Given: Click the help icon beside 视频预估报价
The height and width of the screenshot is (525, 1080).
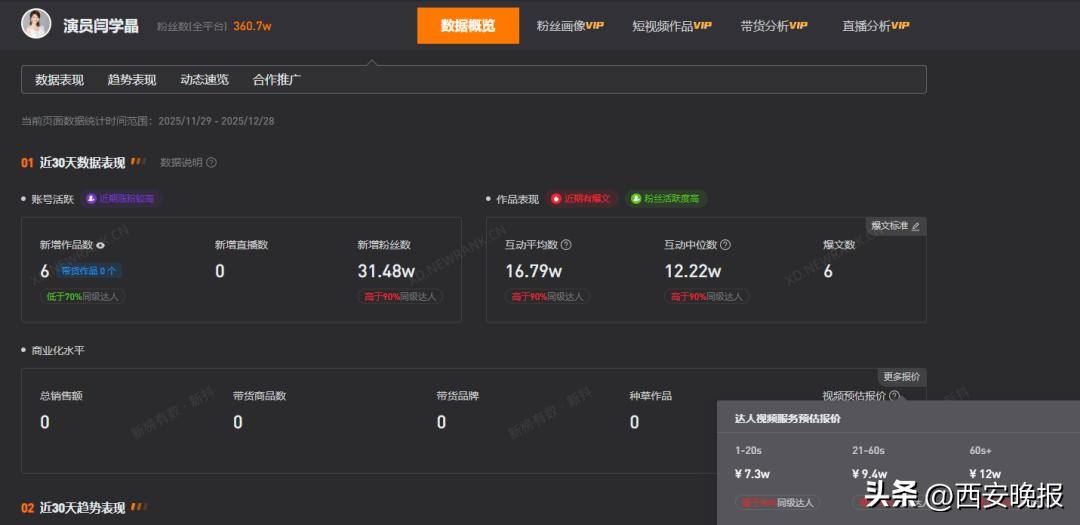Looking at the screenshot, I should tap(894, 396).
